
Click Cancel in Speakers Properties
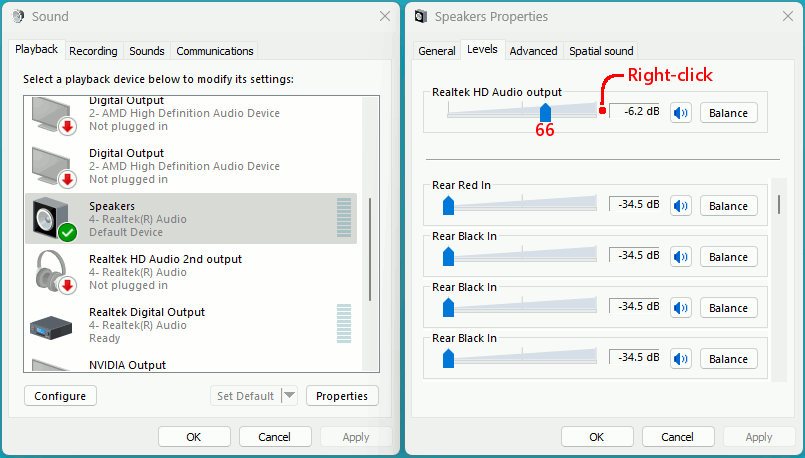click(x=678, y=437)
